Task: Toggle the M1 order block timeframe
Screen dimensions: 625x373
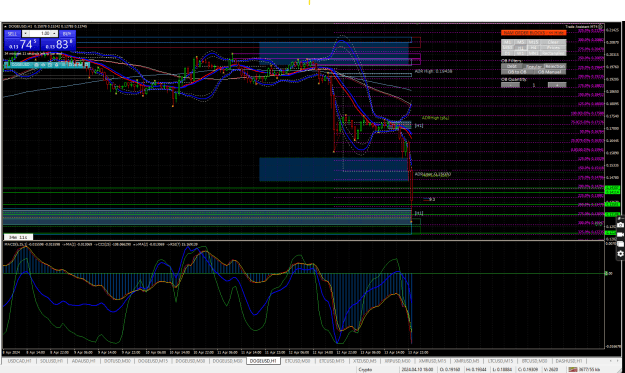Action: click(507, 42)
